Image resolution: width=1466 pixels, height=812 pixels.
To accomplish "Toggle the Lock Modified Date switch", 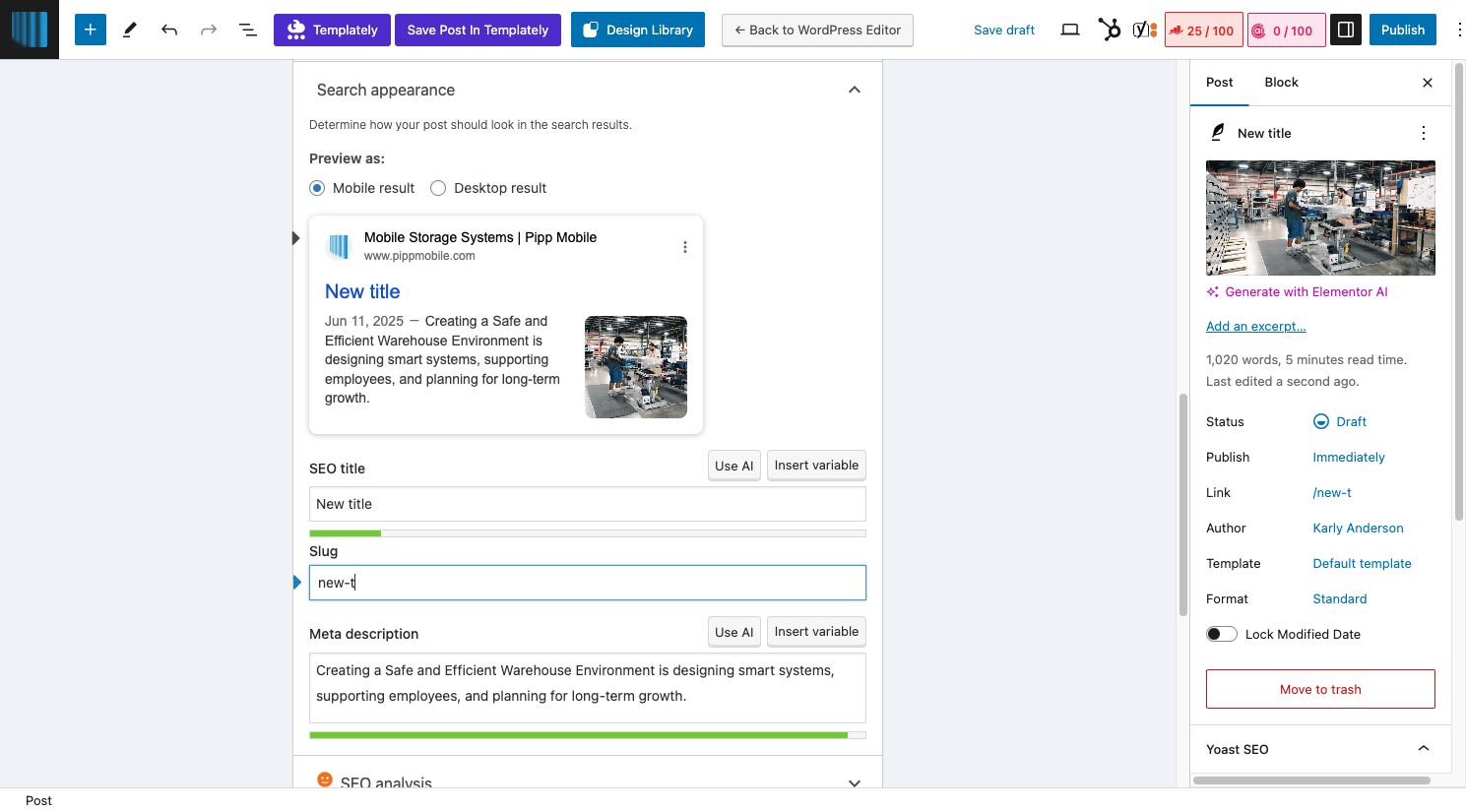I will (x=1222, y=634).
